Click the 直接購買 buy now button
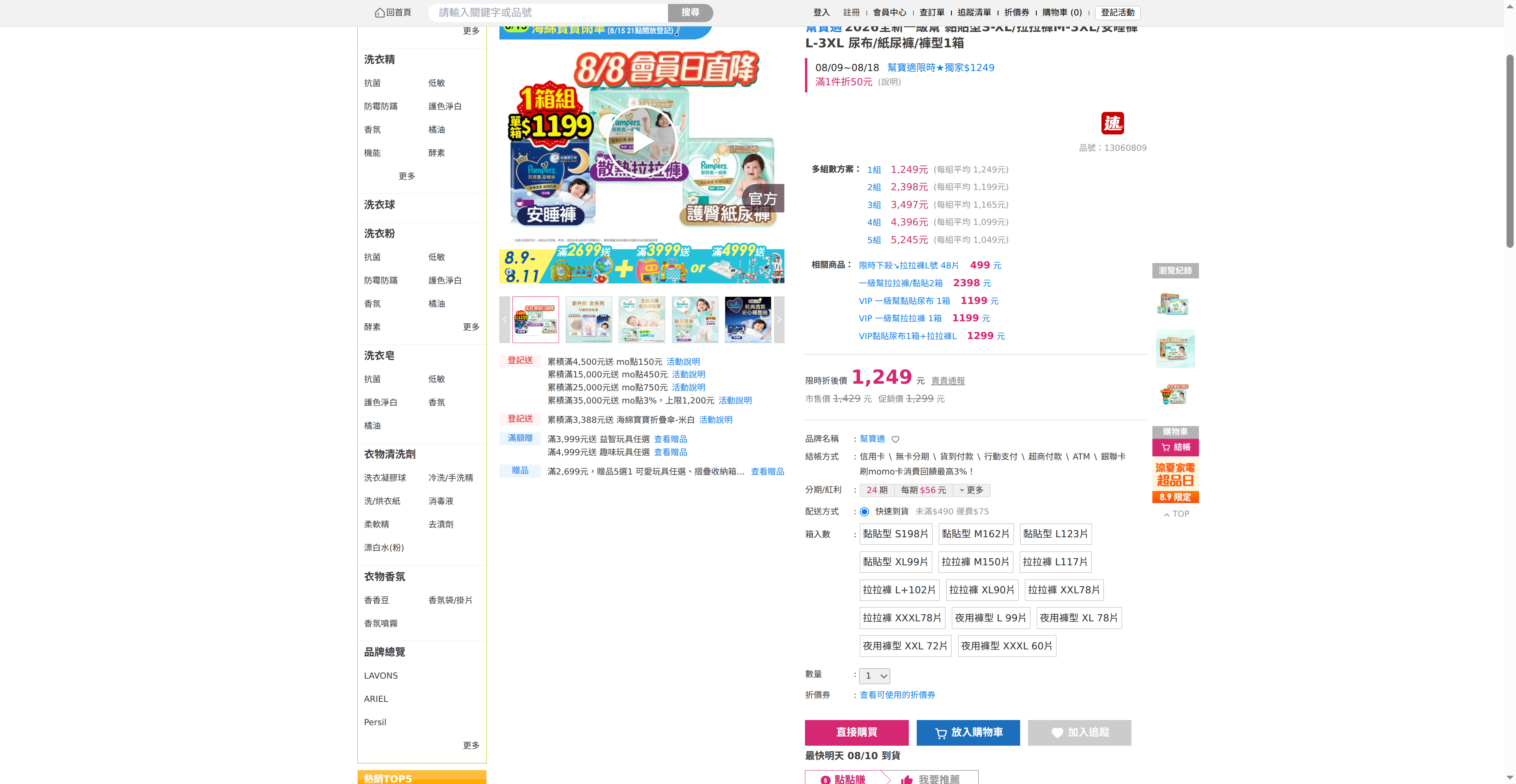Viewport: 1516px width, 784px height. coord(856,732)
